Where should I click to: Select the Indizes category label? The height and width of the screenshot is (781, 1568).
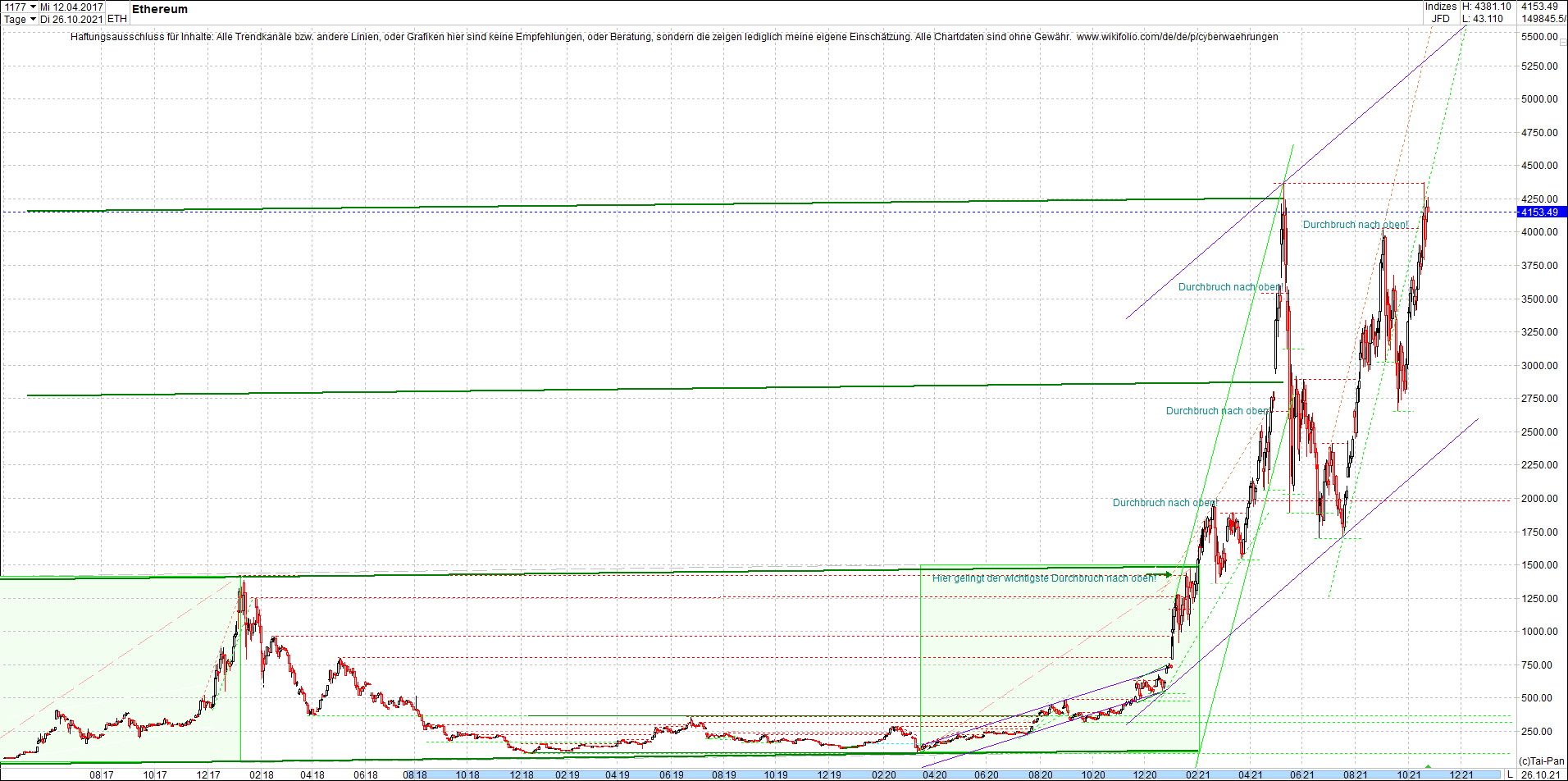click(1441, 7)
